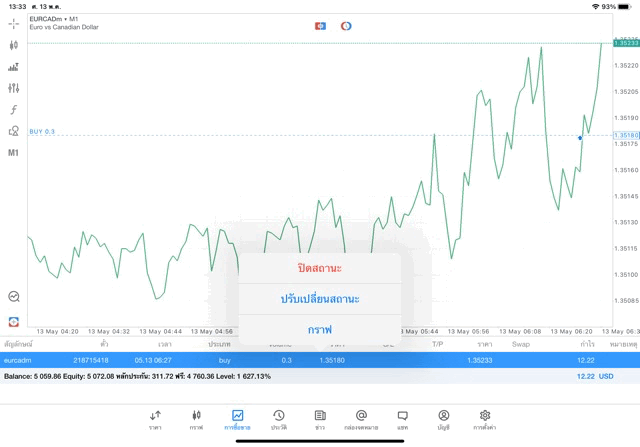Open ข่าว news from bottom bar

tap(320, 419)
